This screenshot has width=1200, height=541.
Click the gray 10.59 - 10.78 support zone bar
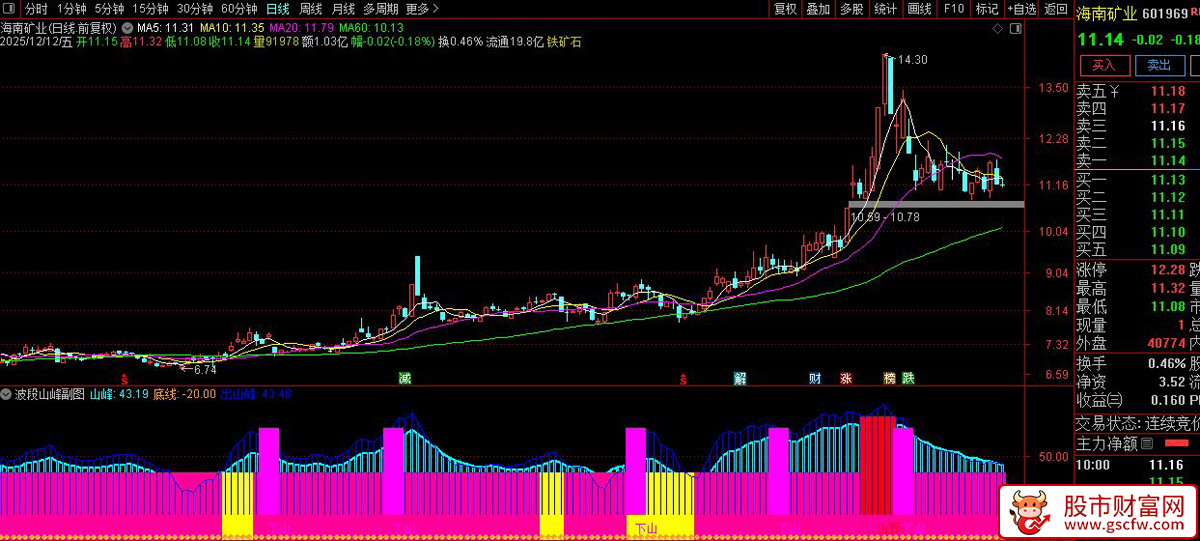click(x=936, y=204)
